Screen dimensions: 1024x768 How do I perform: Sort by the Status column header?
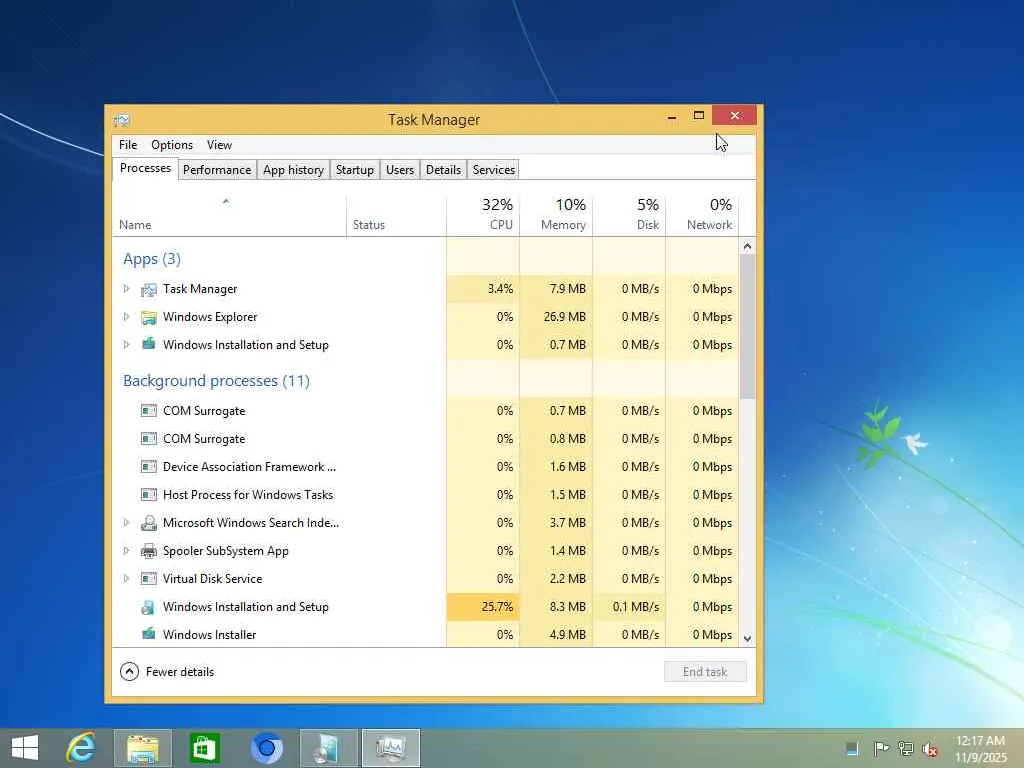point(396,216)
